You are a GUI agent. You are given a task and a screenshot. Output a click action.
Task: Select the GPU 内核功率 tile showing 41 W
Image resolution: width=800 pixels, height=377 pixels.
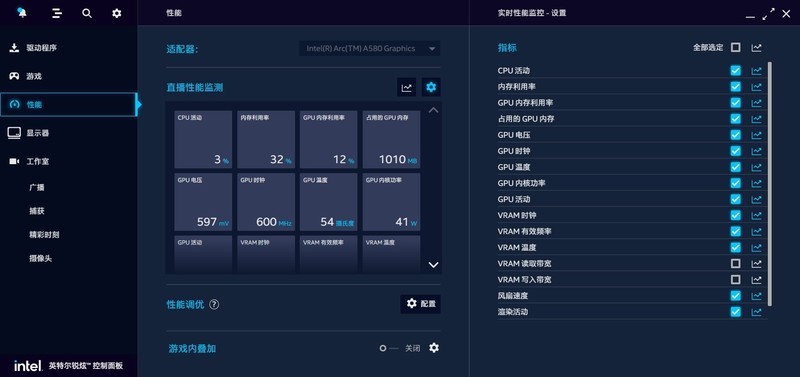click(391, 202)
